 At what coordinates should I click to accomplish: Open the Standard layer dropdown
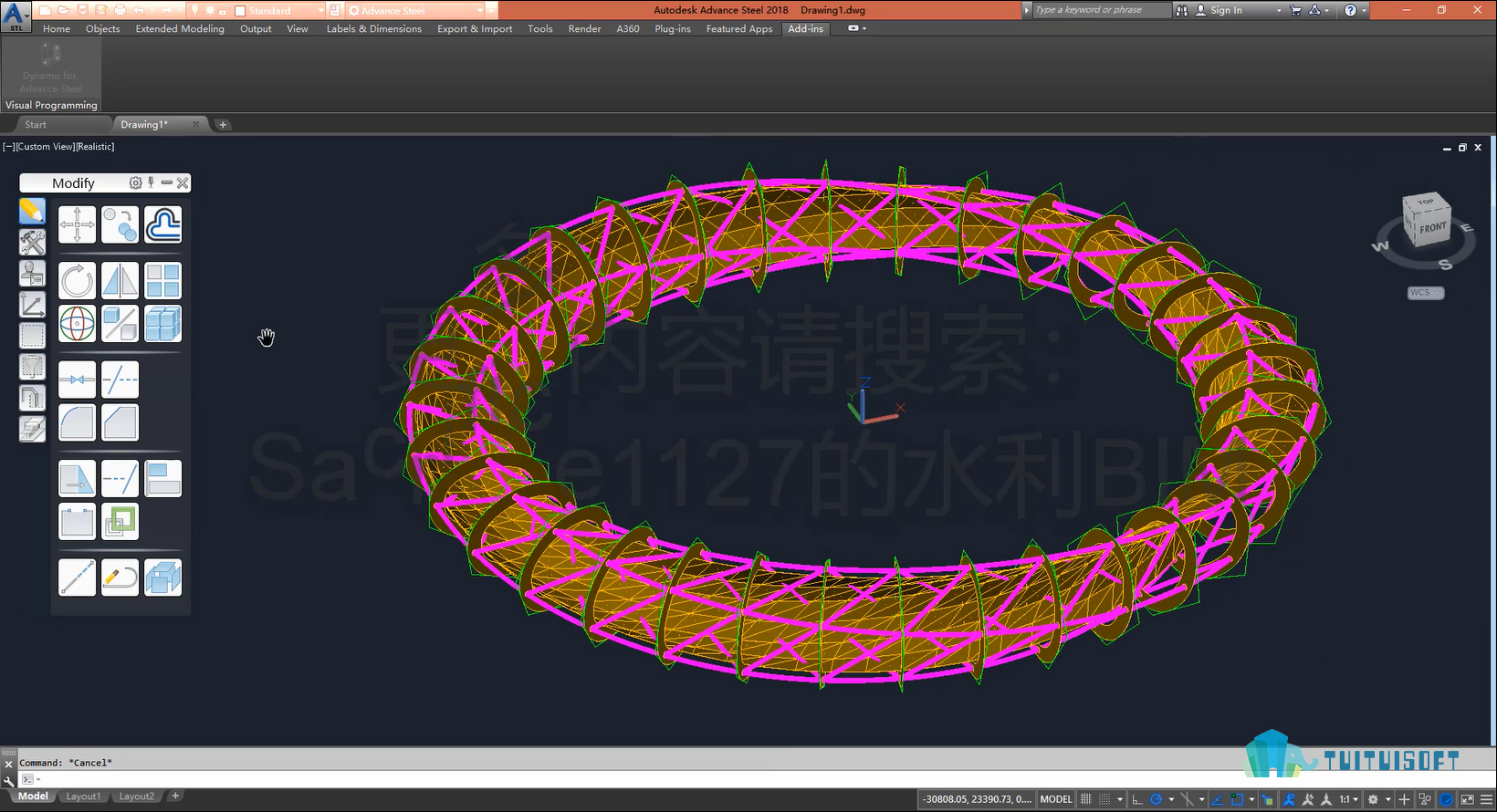tap(278, 10)
